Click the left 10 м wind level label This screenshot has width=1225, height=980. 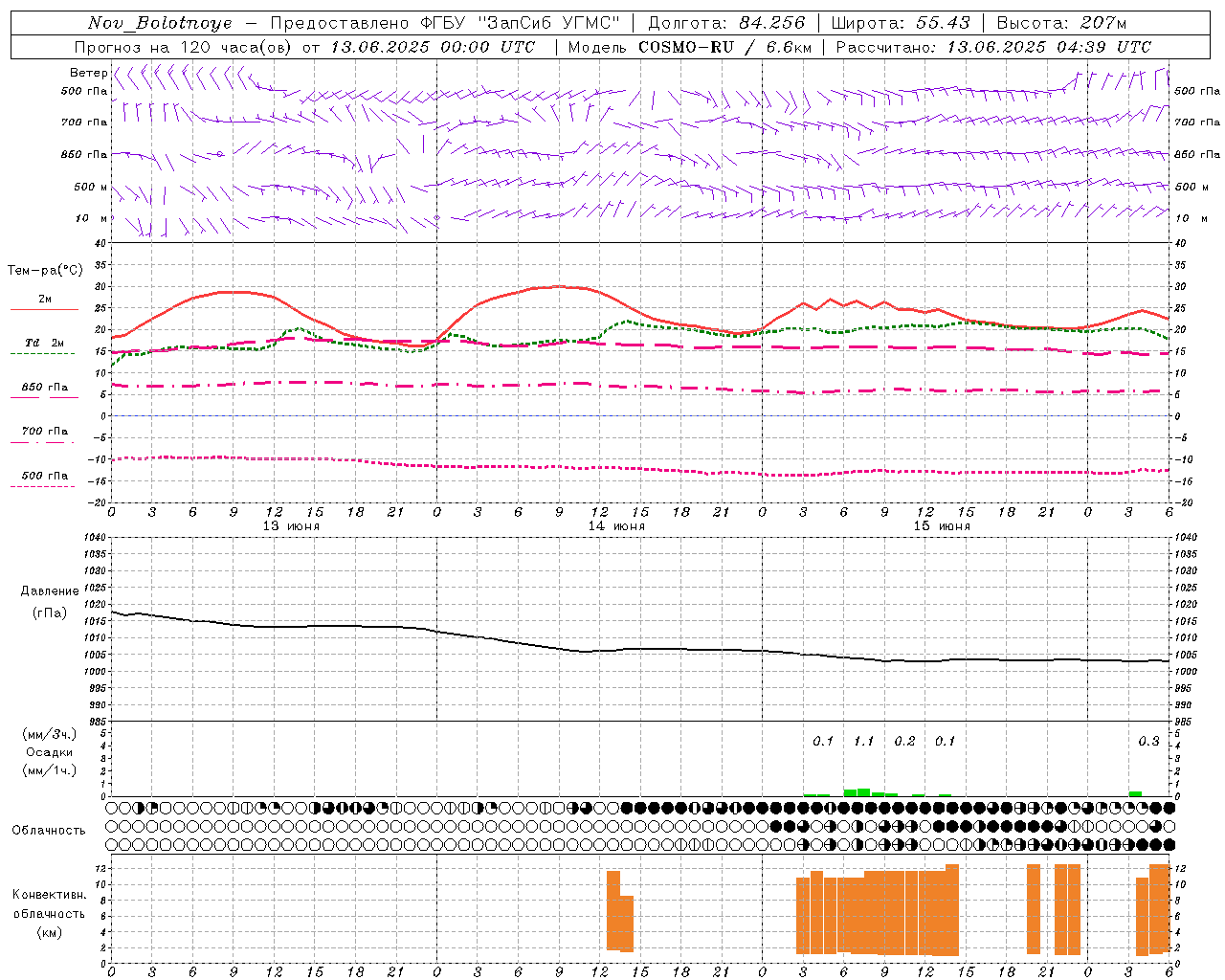[92, 218]
